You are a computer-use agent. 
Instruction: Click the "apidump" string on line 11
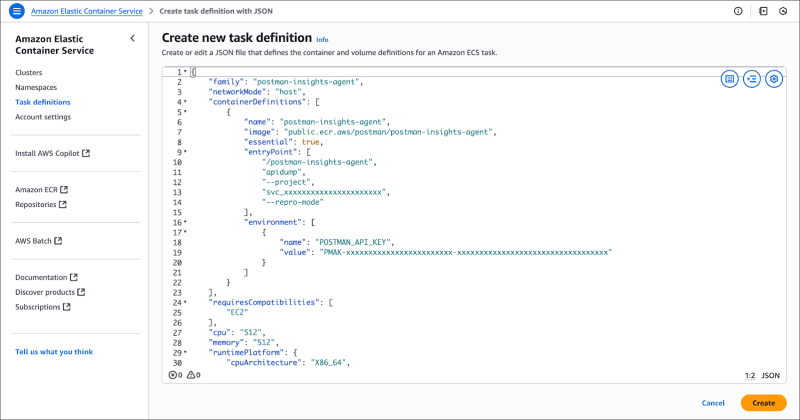click(x=283, y=172)
